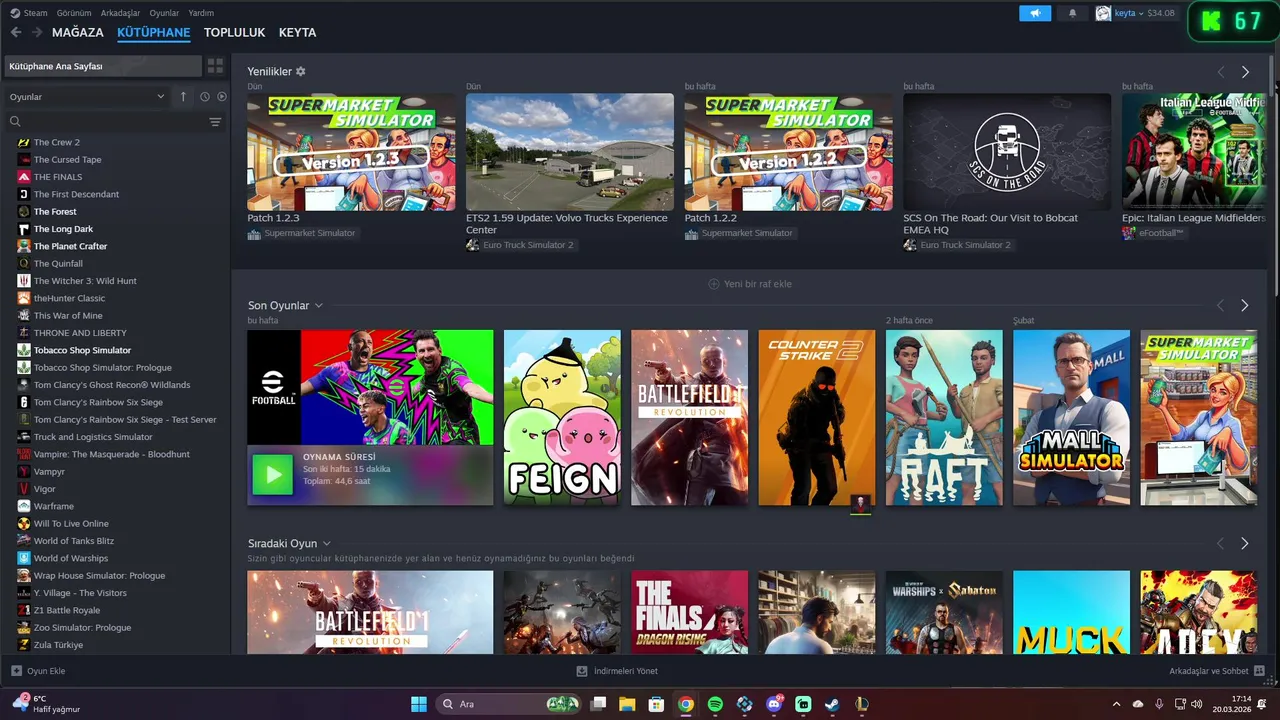Click in the library search field
This screenshot has width=1280, height=720.
(x=105, y=122)
